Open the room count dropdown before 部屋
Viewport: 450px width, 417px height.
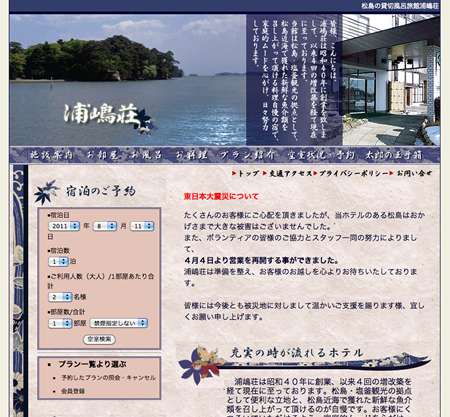[x=60, y=323]
